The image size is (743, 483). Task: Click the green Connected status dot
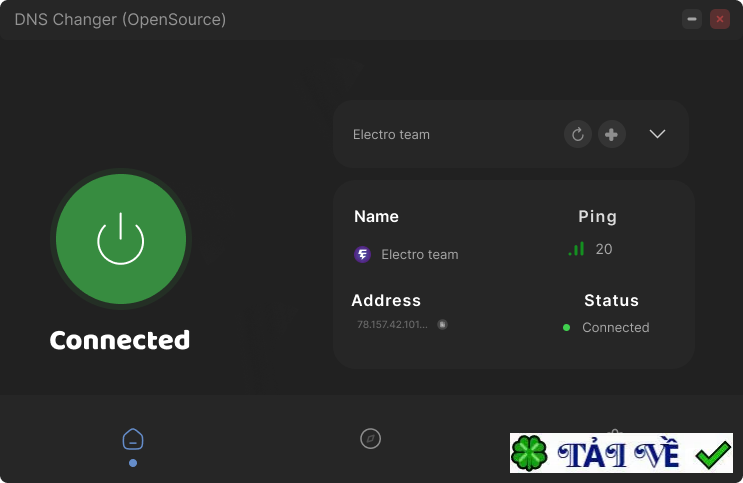(566, 327)
